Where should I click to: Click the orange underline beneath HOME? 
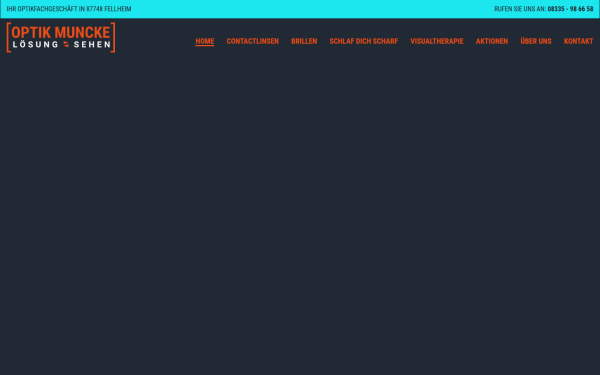pos(205,46)
